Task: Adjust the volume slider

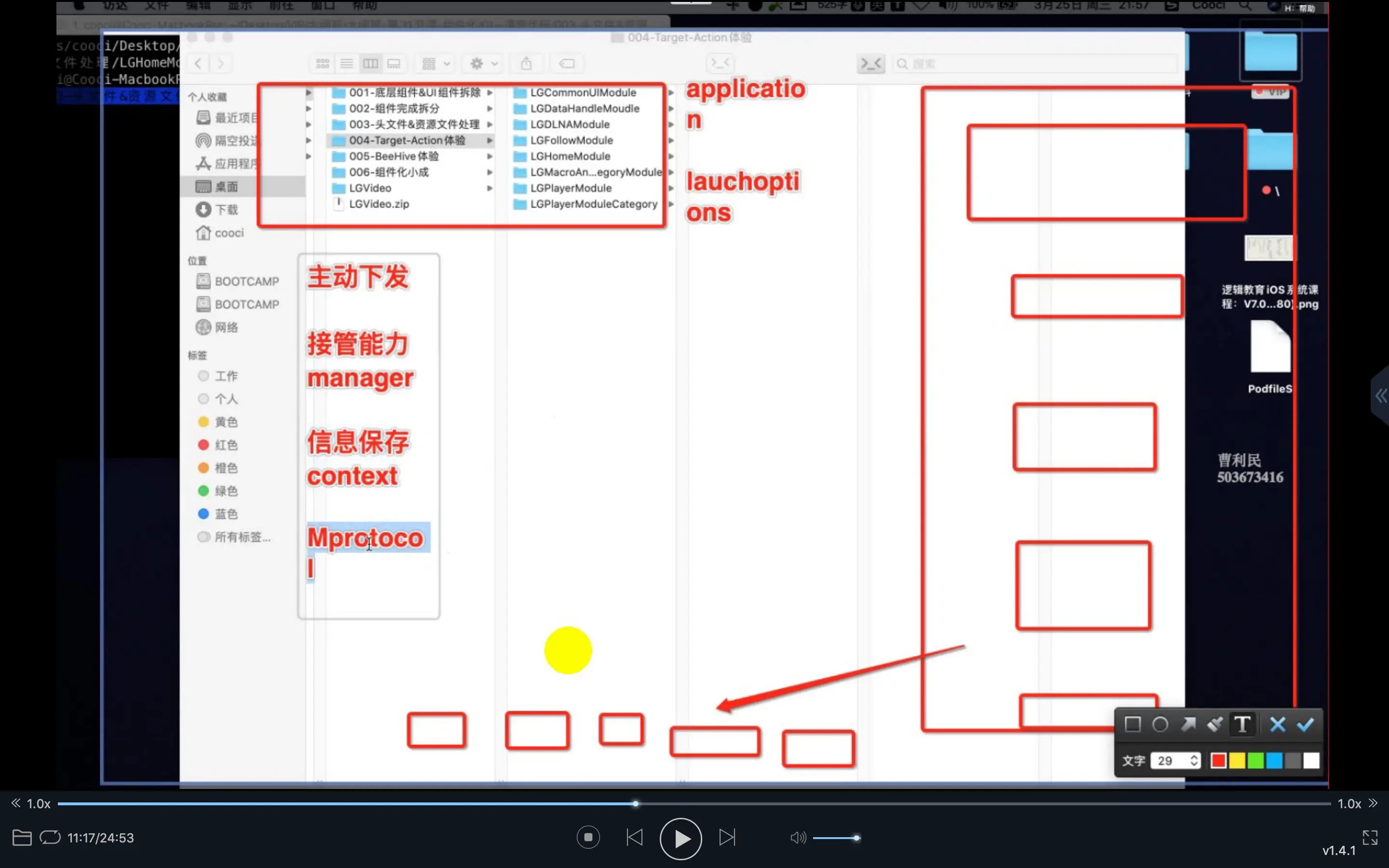Action: 837,838
